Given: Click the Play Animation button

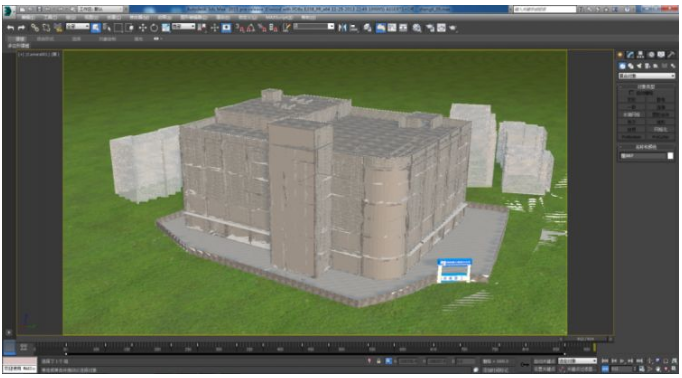Looking at the screenshot, I should pos(622,361).
